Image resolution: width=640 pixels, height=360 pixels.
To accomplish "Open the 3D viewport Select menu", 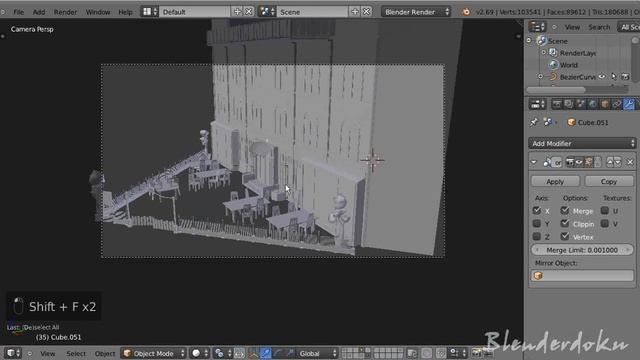I will 76,353.
